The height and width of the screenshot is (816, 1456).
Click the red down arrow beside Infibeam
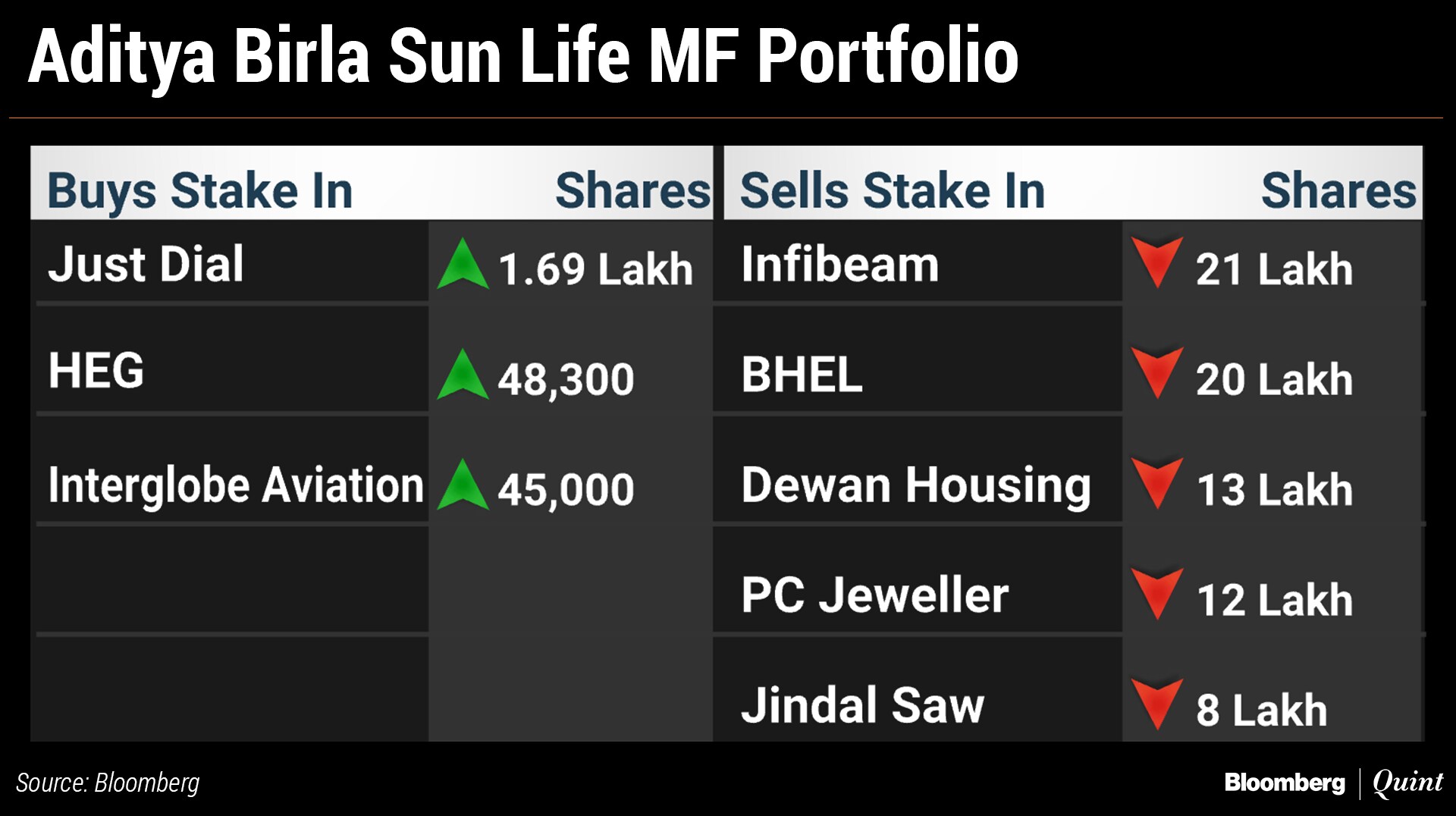[x=1156, y=260]
